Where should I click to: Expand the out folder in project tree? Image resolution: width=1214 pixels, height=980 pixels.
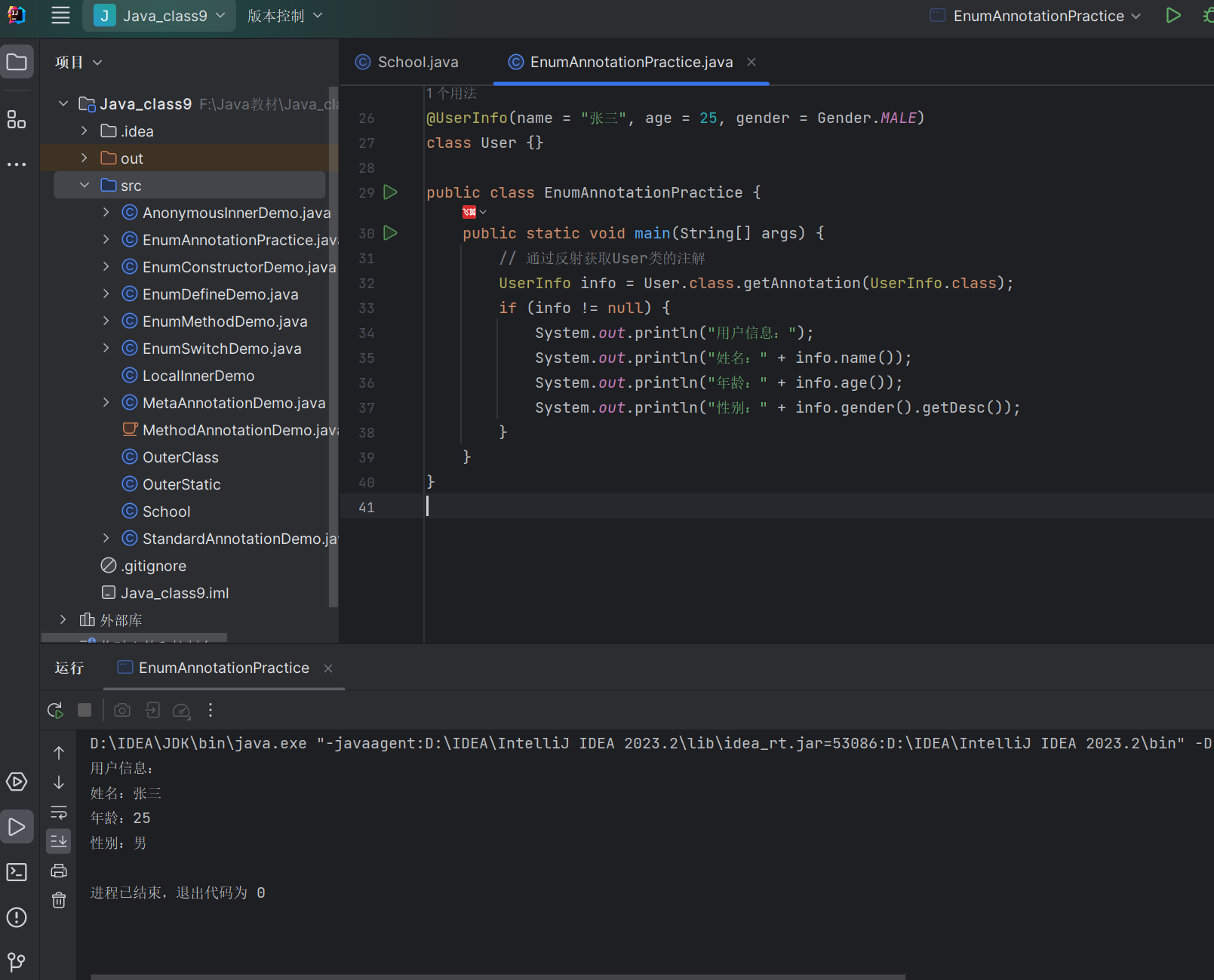tap(85, 158)
